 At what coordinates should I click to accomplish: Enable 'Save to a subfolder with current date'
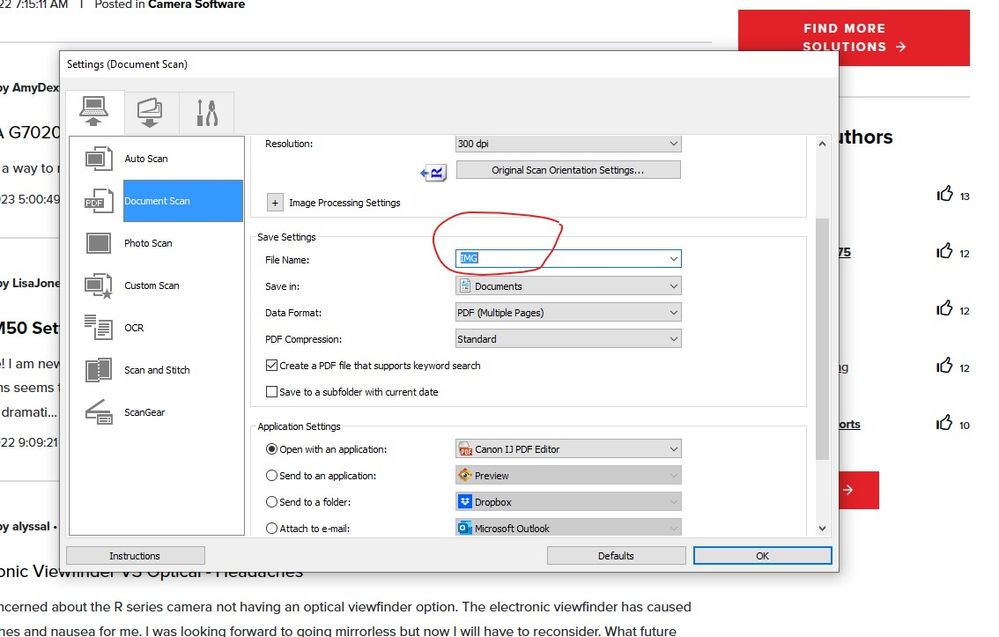(x=272, y=391)
